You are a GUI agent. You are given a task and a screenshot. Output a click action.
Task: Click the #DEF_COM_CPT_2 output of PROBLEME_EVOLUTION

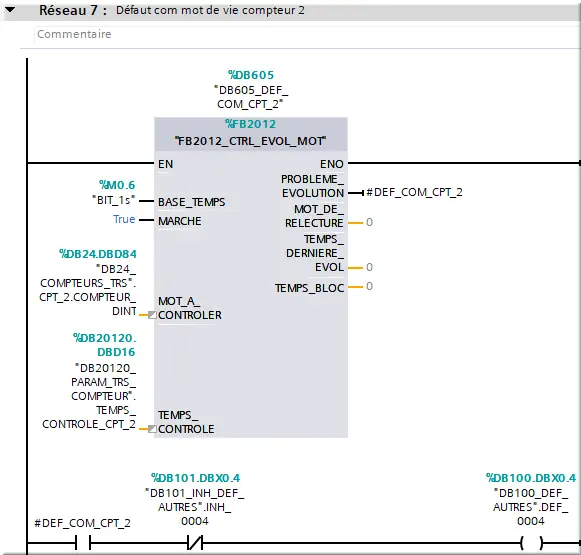[414, 192]
